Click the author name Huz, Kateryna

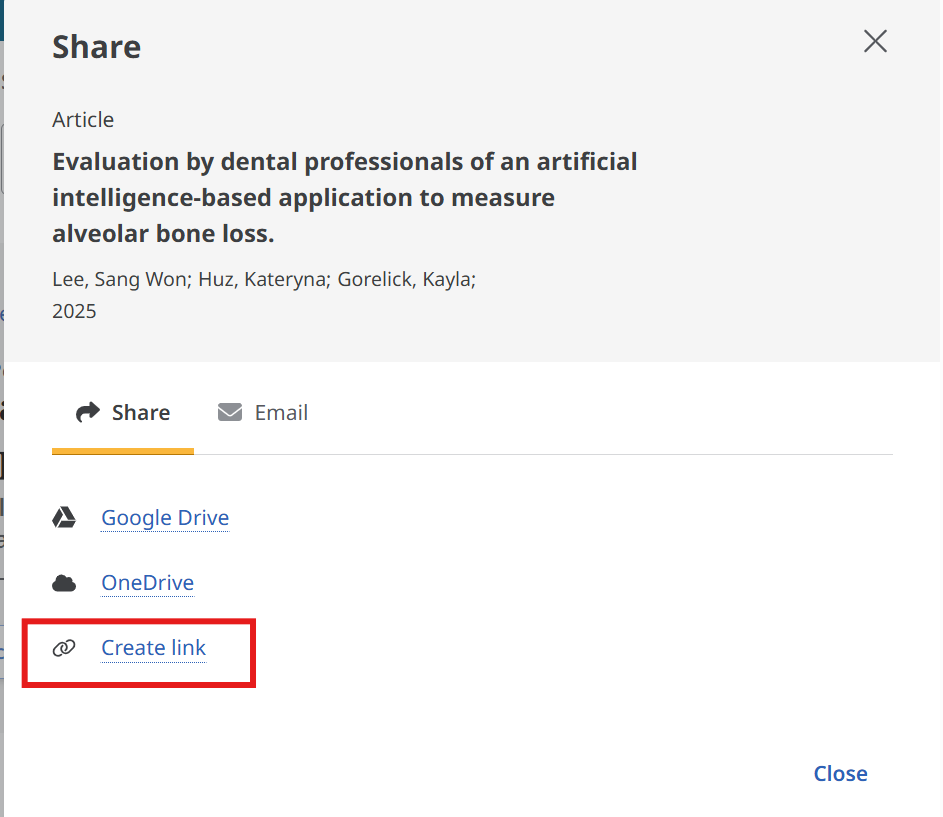tap(263, 279)
